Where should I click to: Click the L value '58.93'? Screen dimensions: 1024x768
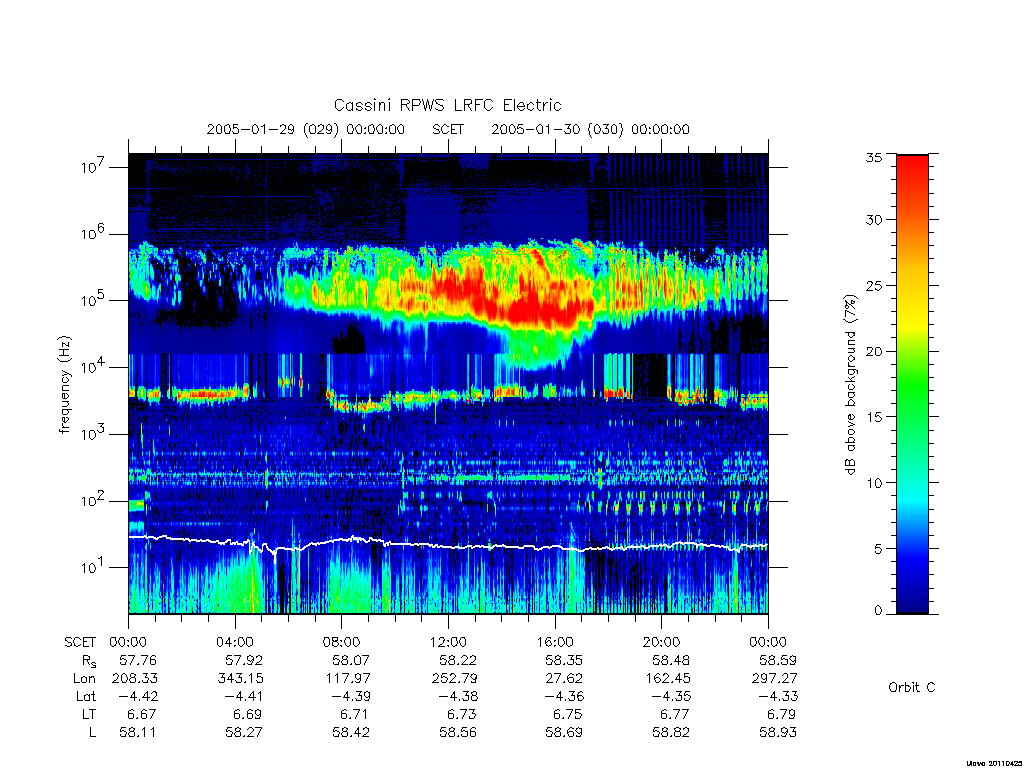pos(778,733)
